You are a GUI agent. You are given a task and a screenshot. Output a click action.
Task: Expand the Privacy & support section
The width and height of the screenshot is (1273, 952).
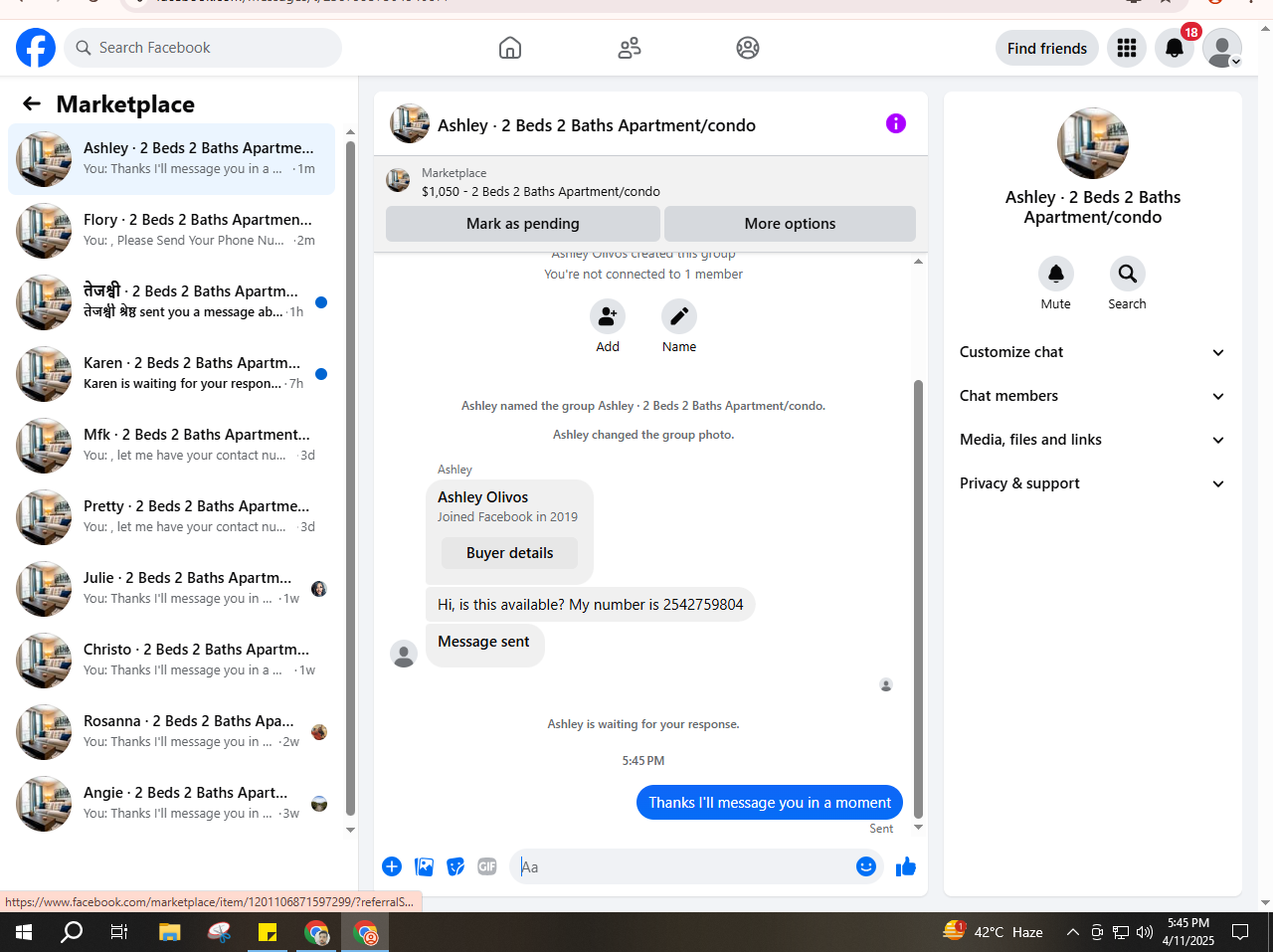point(1092,483)
